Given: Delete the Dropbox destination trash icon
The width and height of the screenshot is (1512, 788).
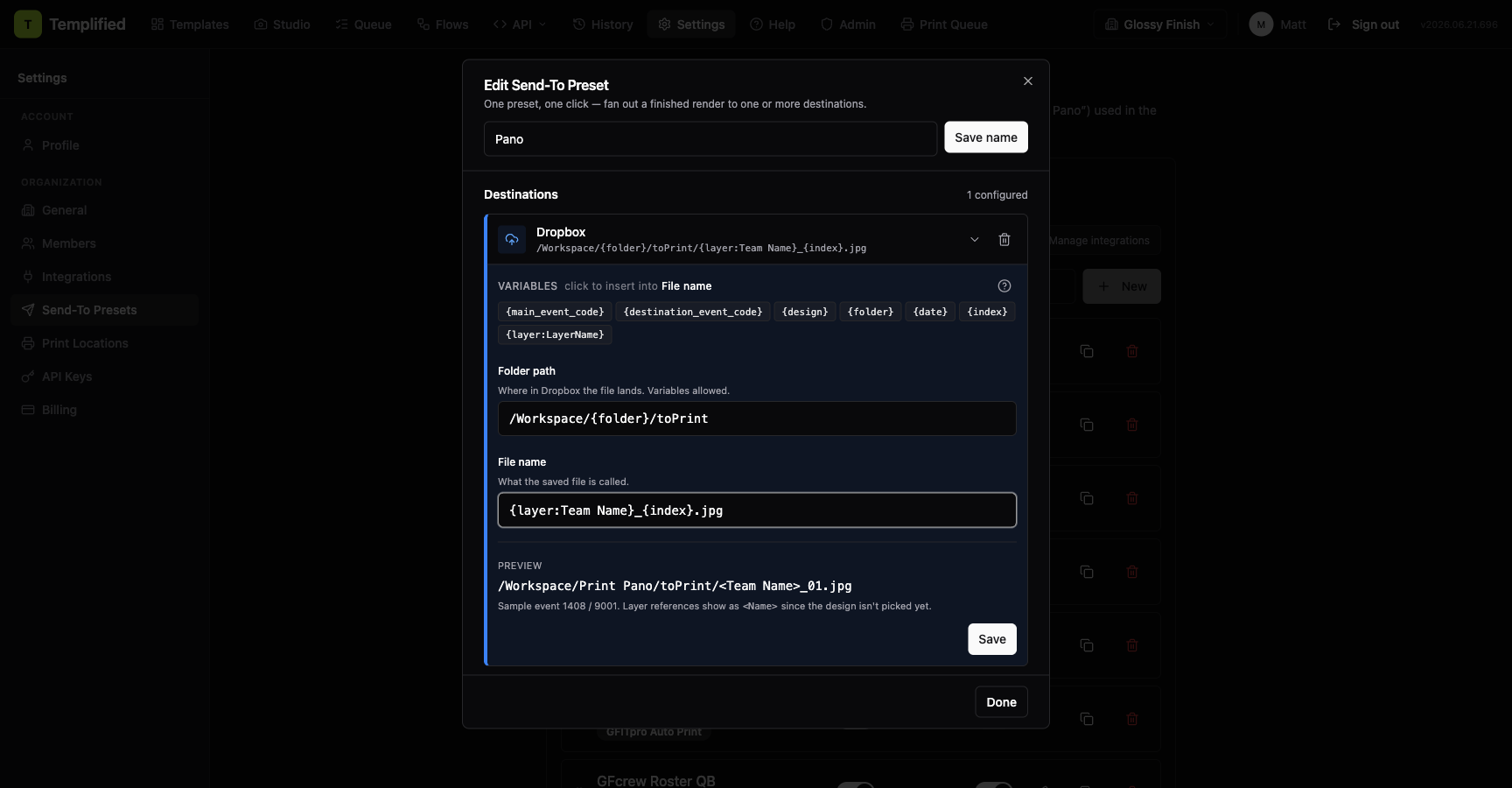Looking at the screenshot, I should [x=1004, y=240].
